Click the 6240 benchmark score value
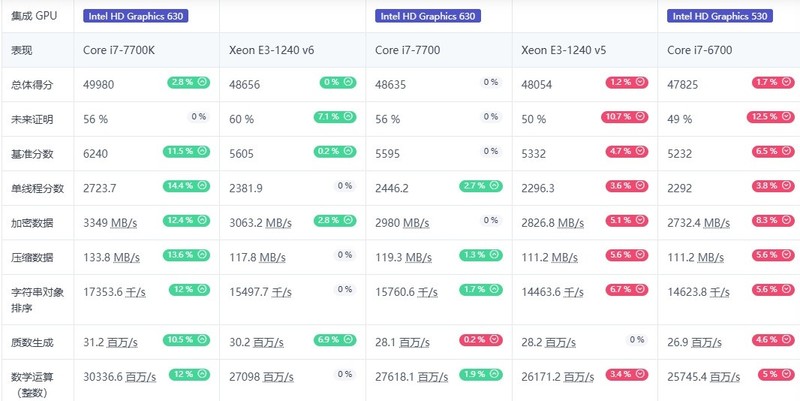 point(95,154)
